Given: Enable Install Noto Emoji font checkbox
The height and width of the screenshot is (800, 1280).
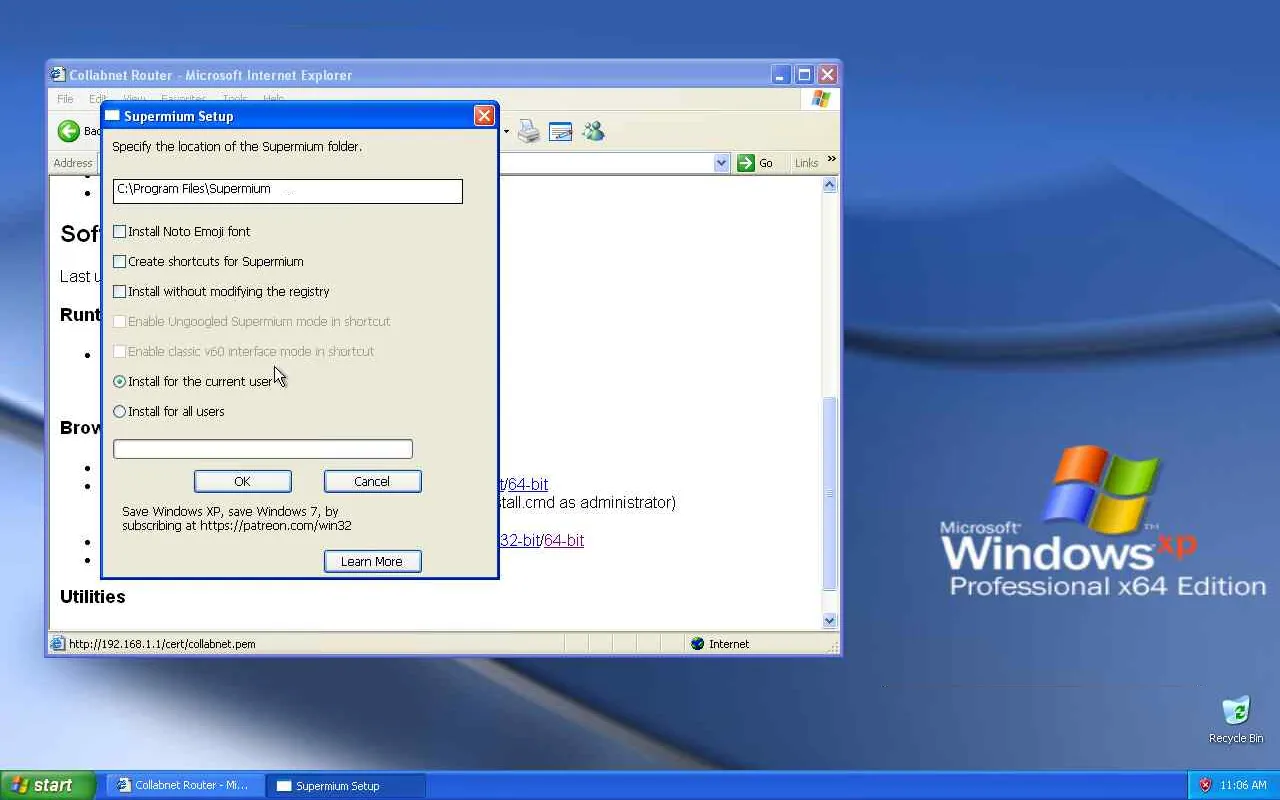Looking at the screenshot, I should (120, 231).
